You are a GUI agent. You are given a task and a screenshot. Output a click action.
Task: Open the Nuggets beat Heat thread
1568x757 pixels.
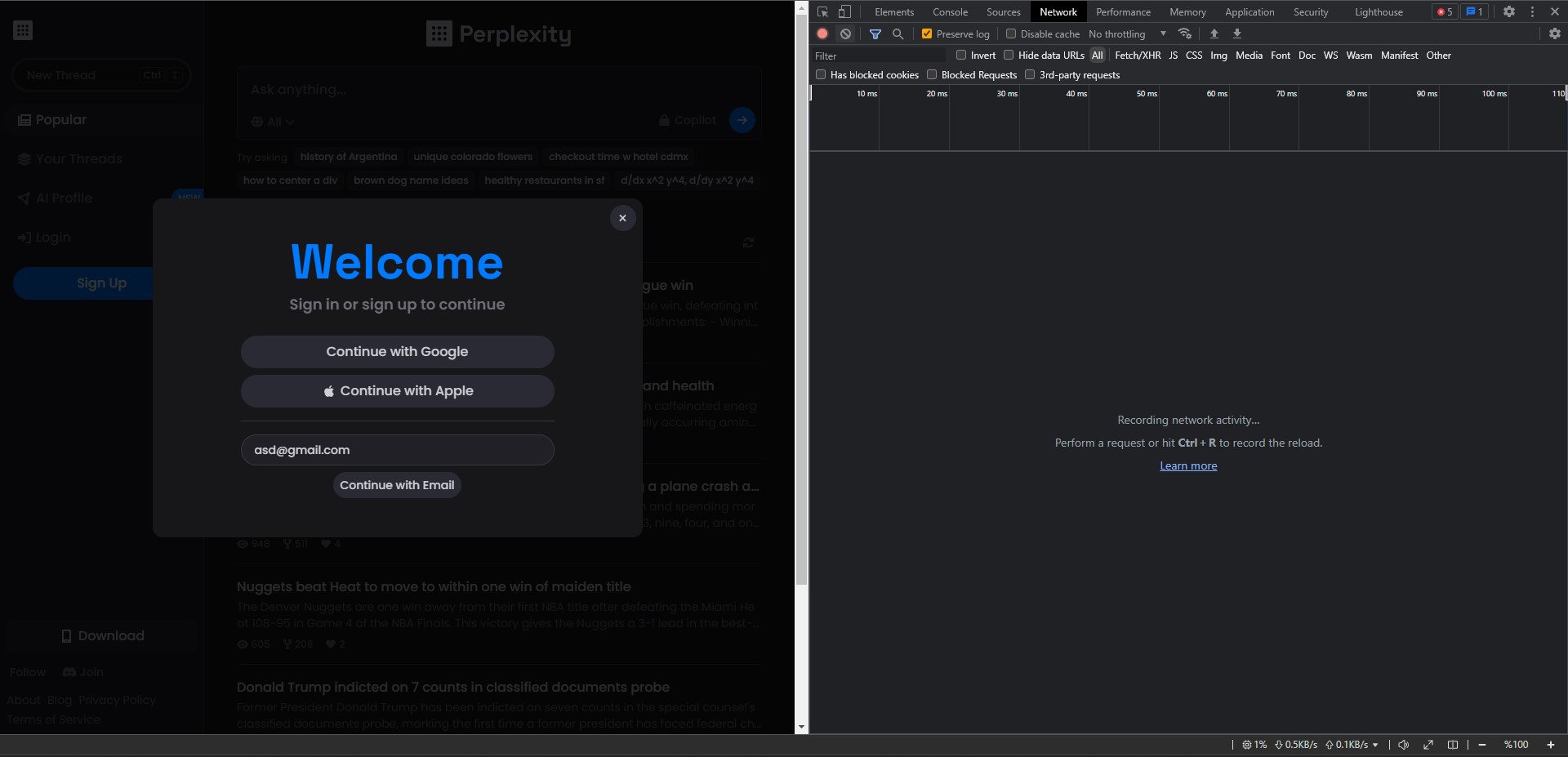coord(434,586)
